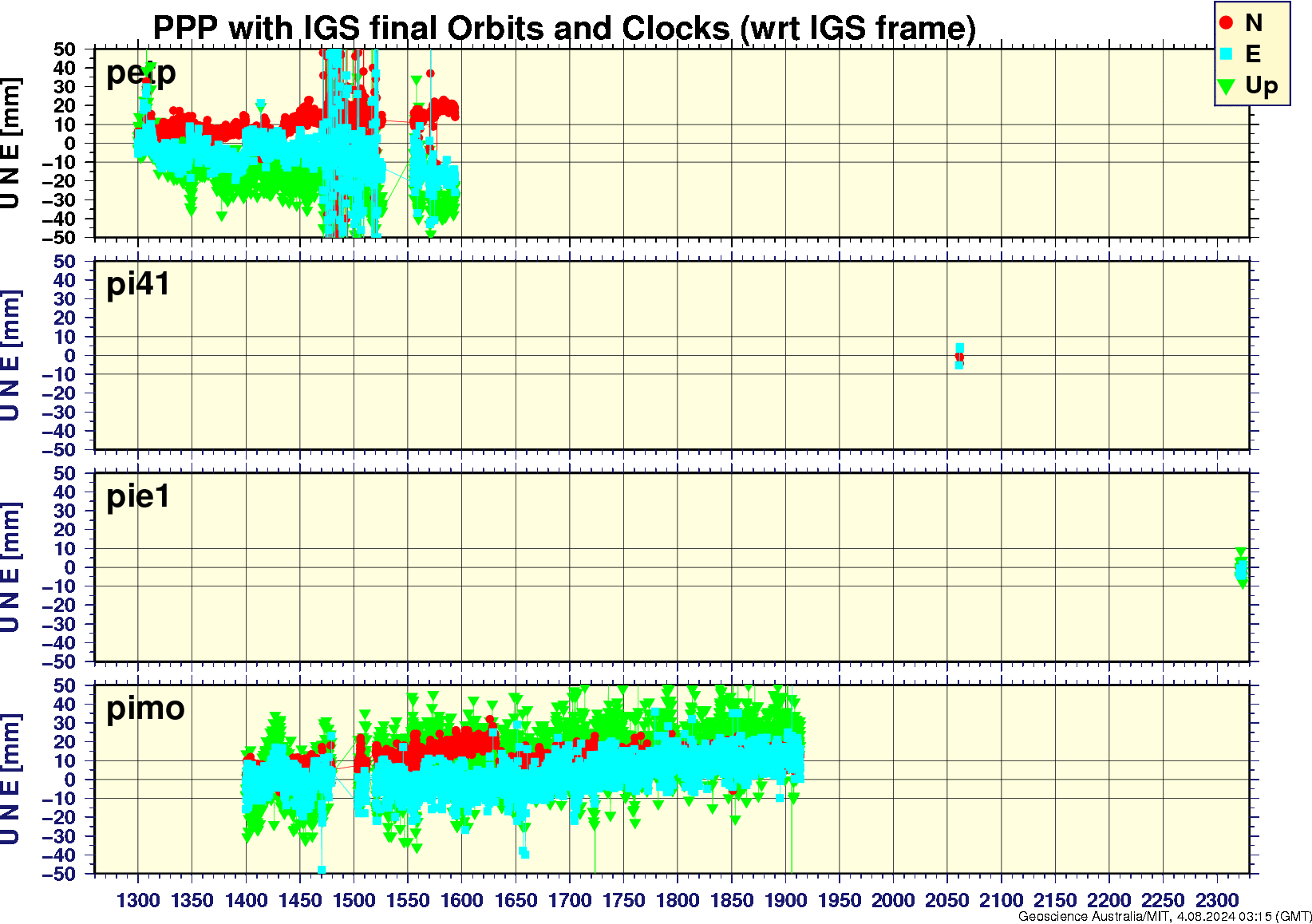Click the x-axis label '2150'
The image size is (1312, 924).
[1055, 901]
